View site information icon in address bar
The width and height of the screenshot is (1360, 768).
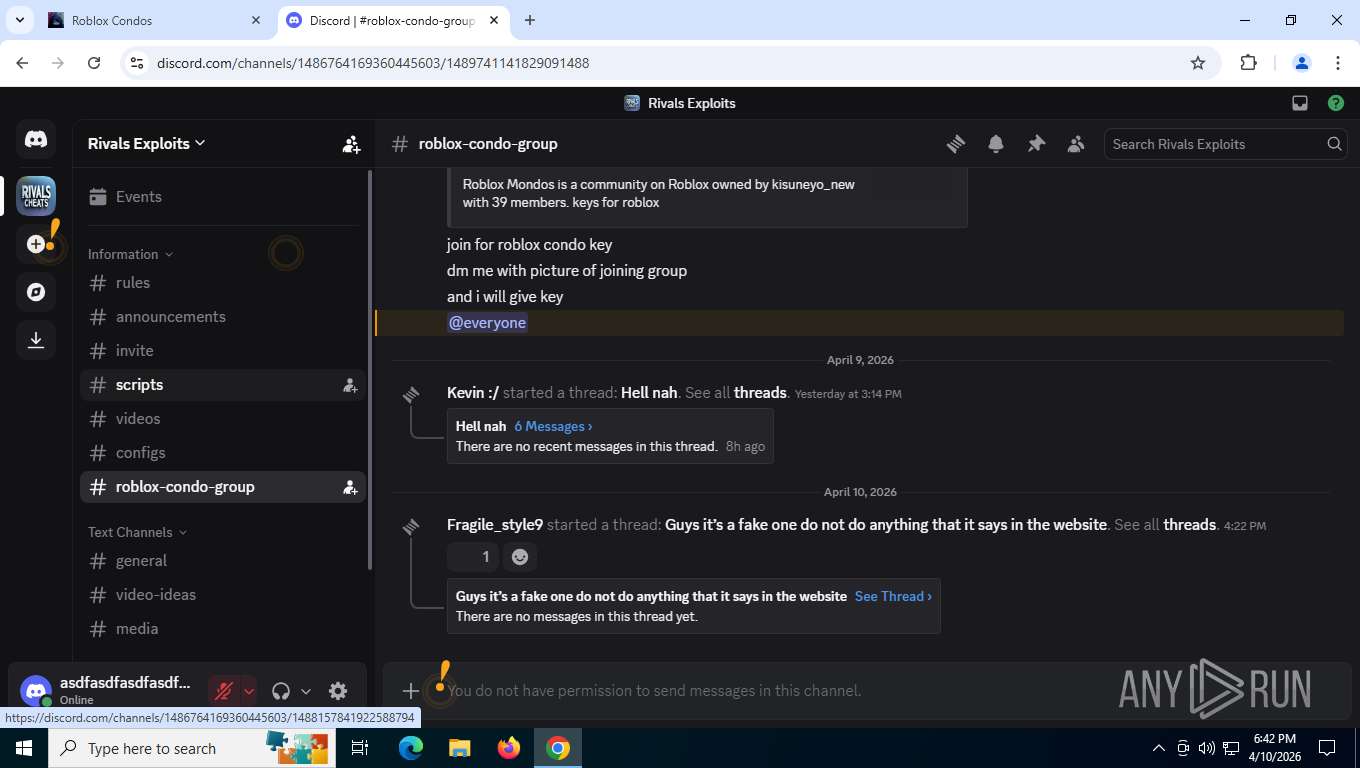137,63
